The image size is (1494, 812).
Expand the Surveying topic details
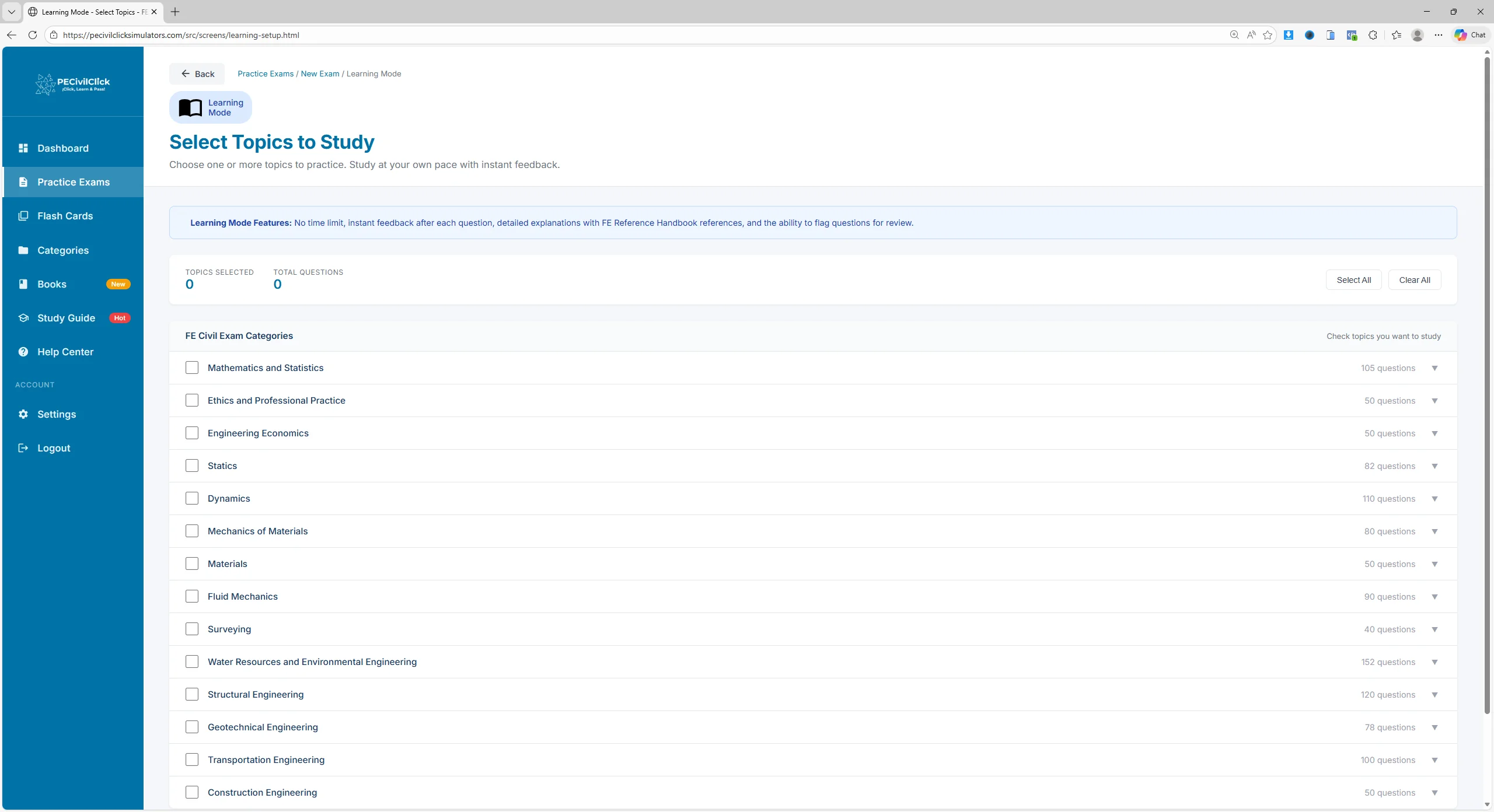click(x=1434, y=629)
